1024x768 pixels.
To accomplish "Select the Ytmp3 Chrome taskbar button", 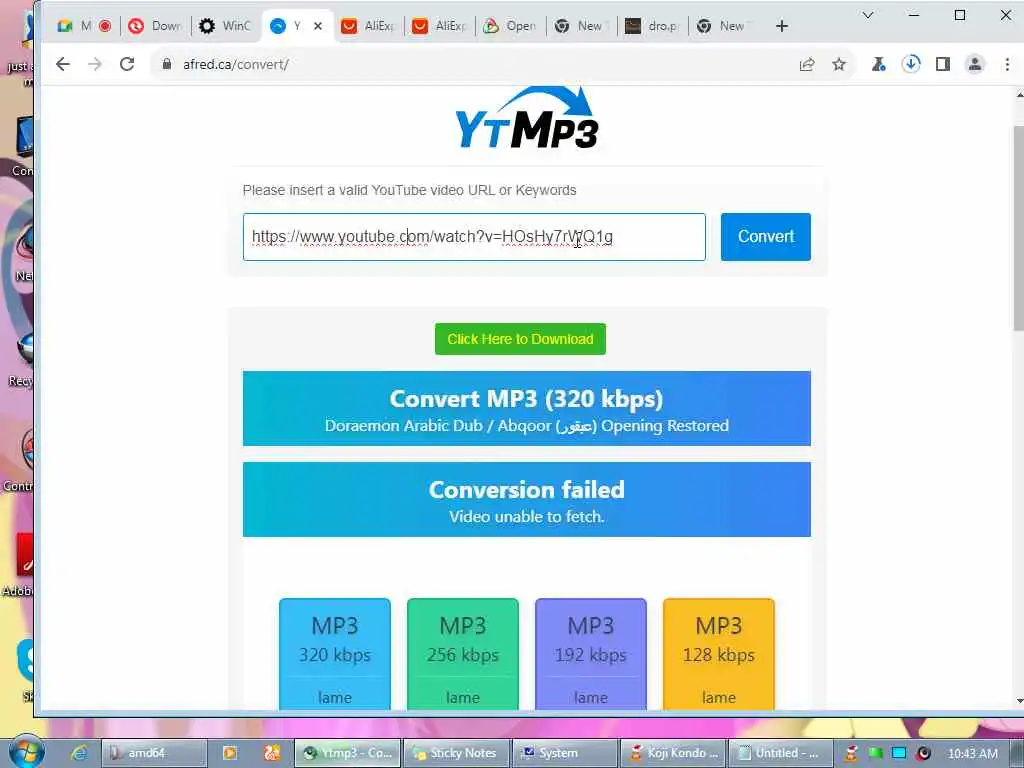I will [x=347, y=753].
